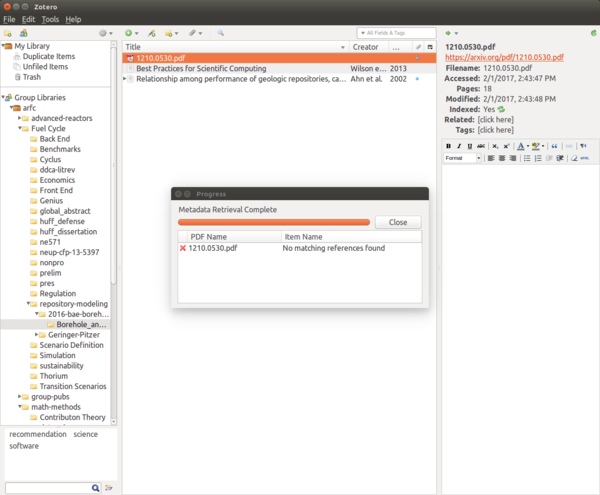The image size is (600, 495).
Task: Open the File menu
Action: pyautogui.click(x=9, y=19)
